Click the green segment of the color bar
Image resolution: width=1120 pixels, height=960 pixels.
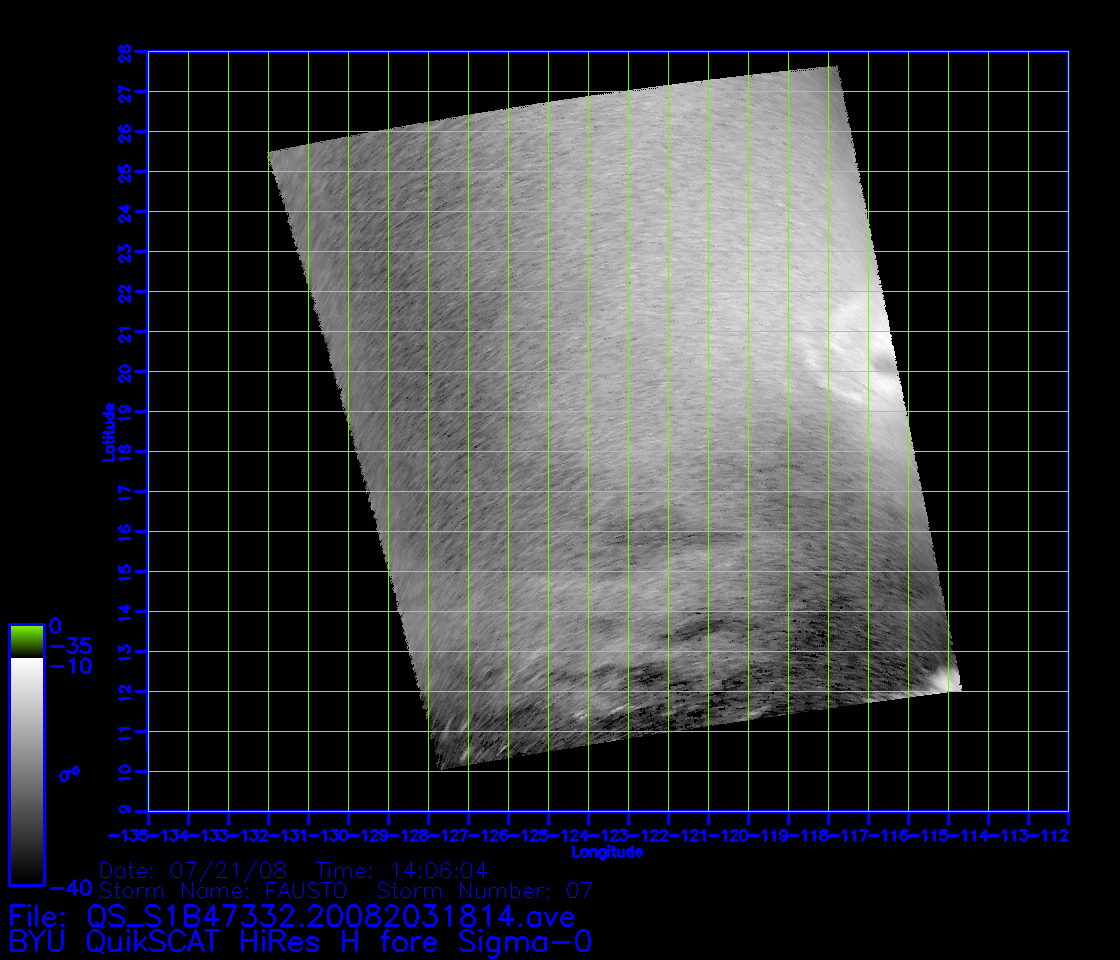(26, 641)
